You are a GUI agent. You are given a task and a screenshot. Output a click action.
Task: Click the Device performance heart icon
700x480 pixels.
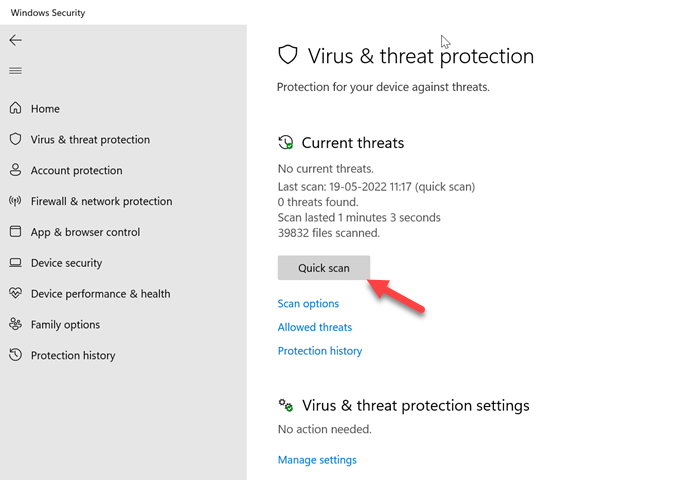click(x=15, y=294)
